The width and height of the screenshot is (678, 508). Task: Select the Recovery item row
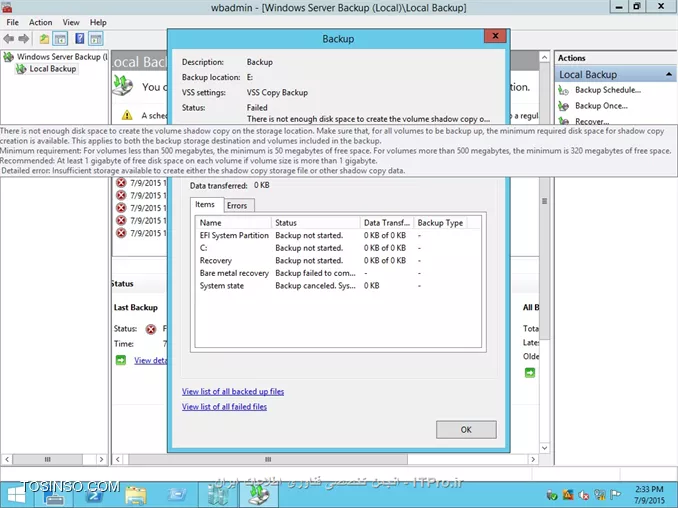point(338,261)
